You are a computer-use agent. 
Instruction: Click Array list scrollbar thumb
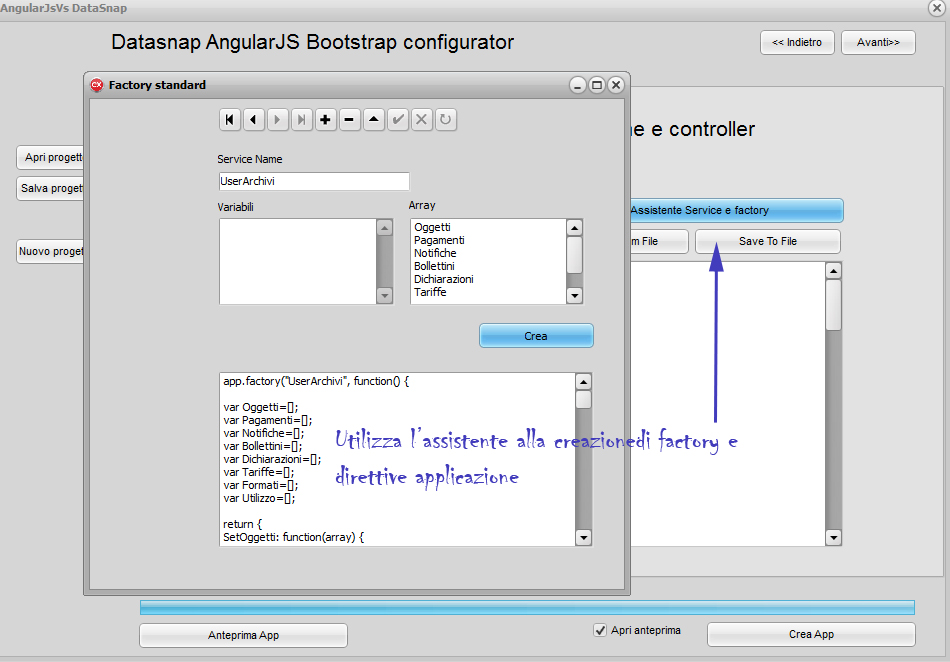pos(574,255)
